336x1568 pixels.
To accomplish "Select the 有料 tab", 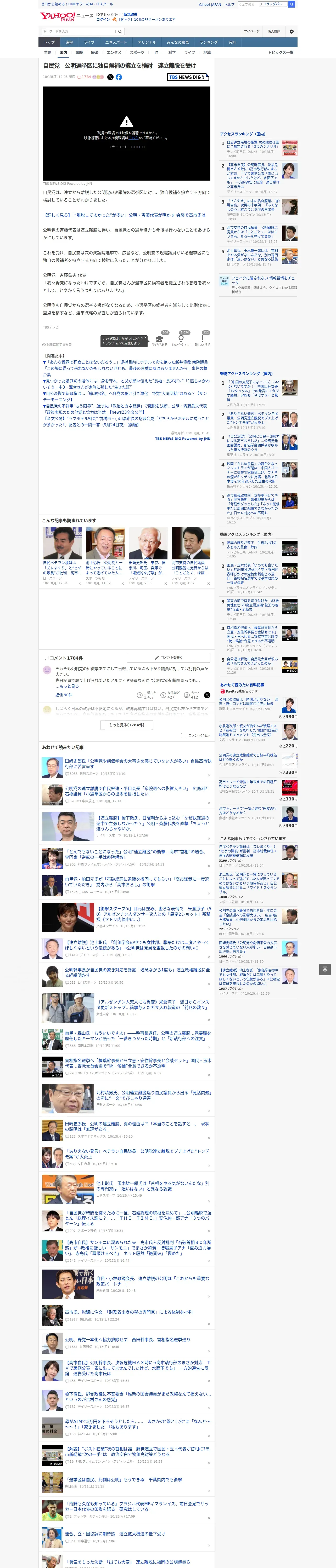I will pyautogui.click(x=232, y=43).
